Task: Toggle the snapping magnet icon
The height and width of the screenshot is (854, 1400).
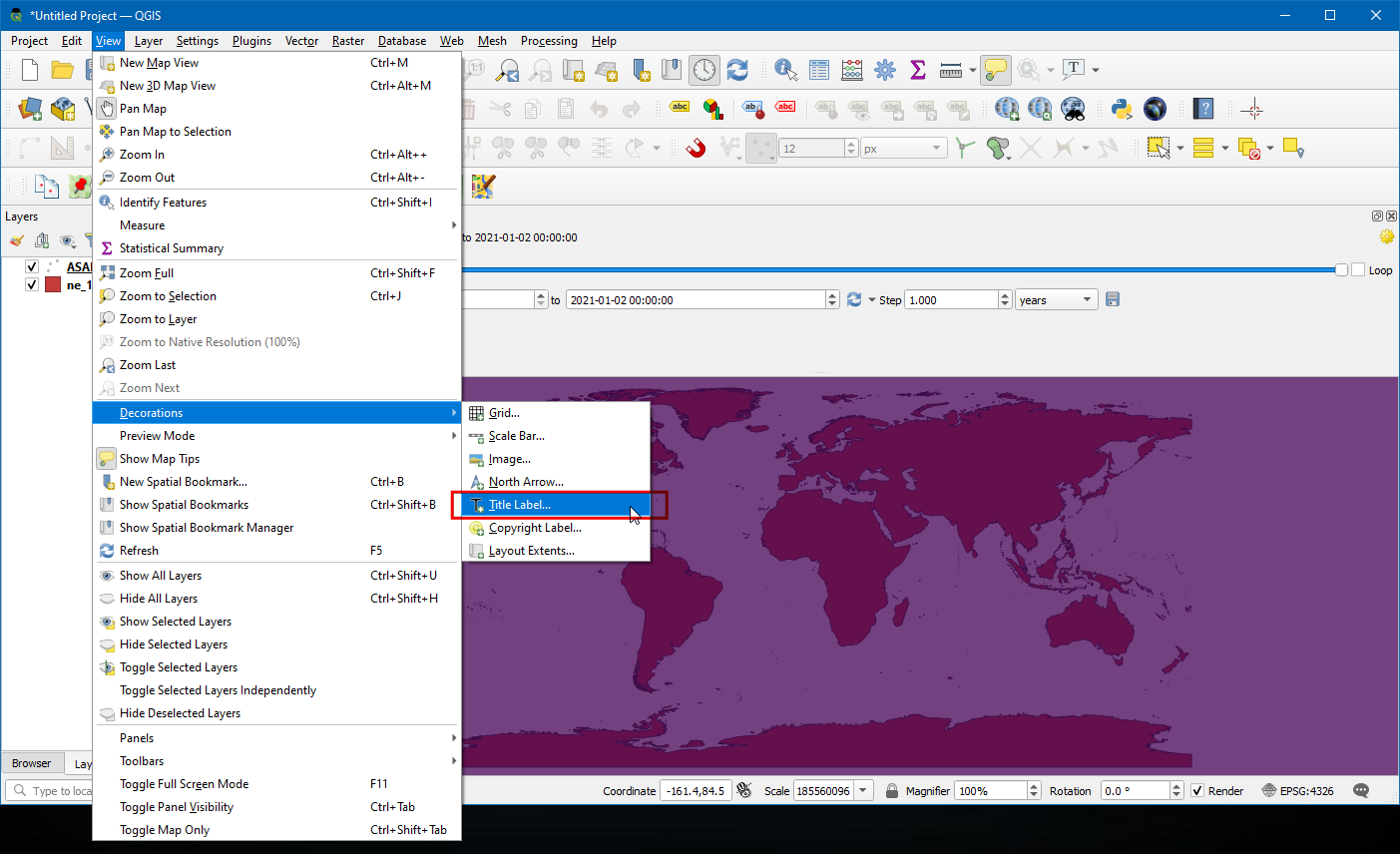Action: click(x=696, y=149)
